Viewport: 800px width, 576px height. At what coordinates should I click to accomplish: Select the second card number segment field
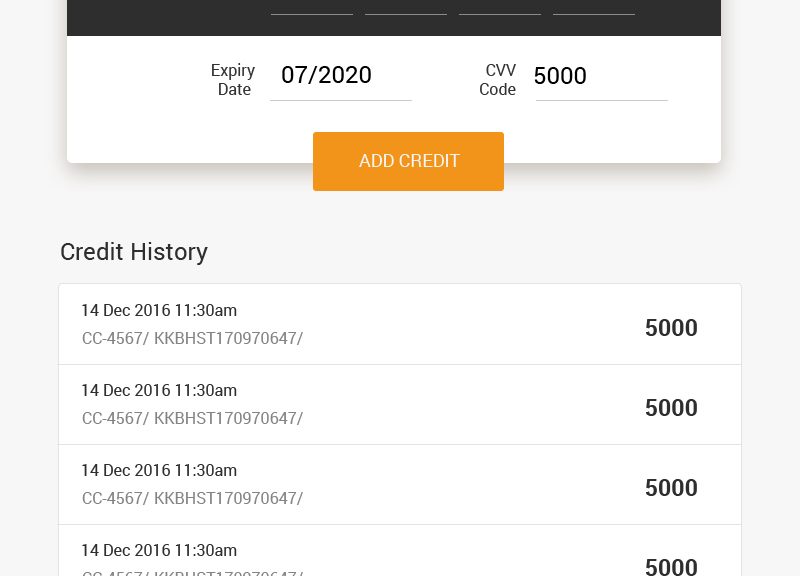pos(406,7)
